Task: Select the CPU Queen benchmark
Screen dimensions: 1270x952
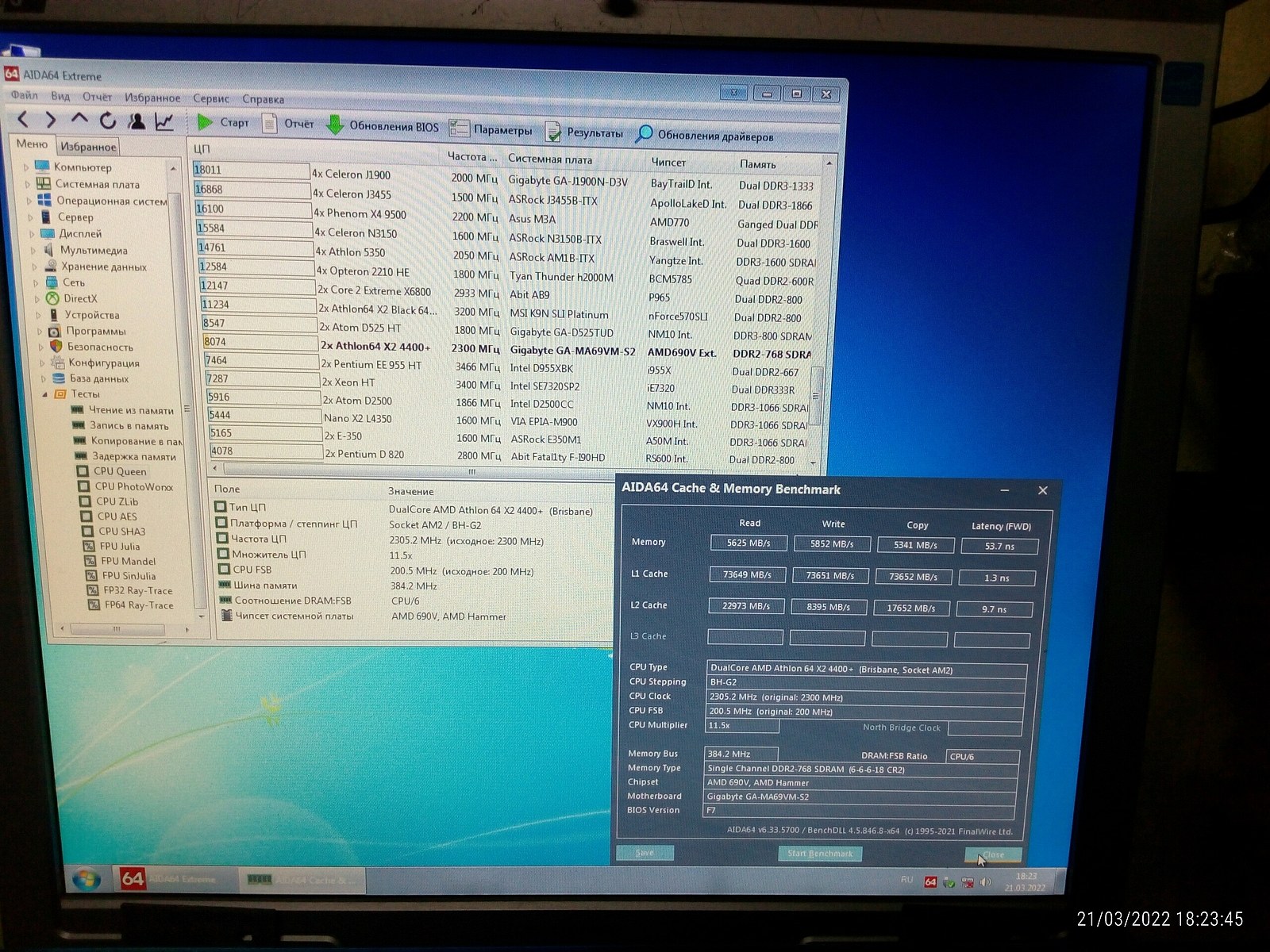Action: (120, 471)
